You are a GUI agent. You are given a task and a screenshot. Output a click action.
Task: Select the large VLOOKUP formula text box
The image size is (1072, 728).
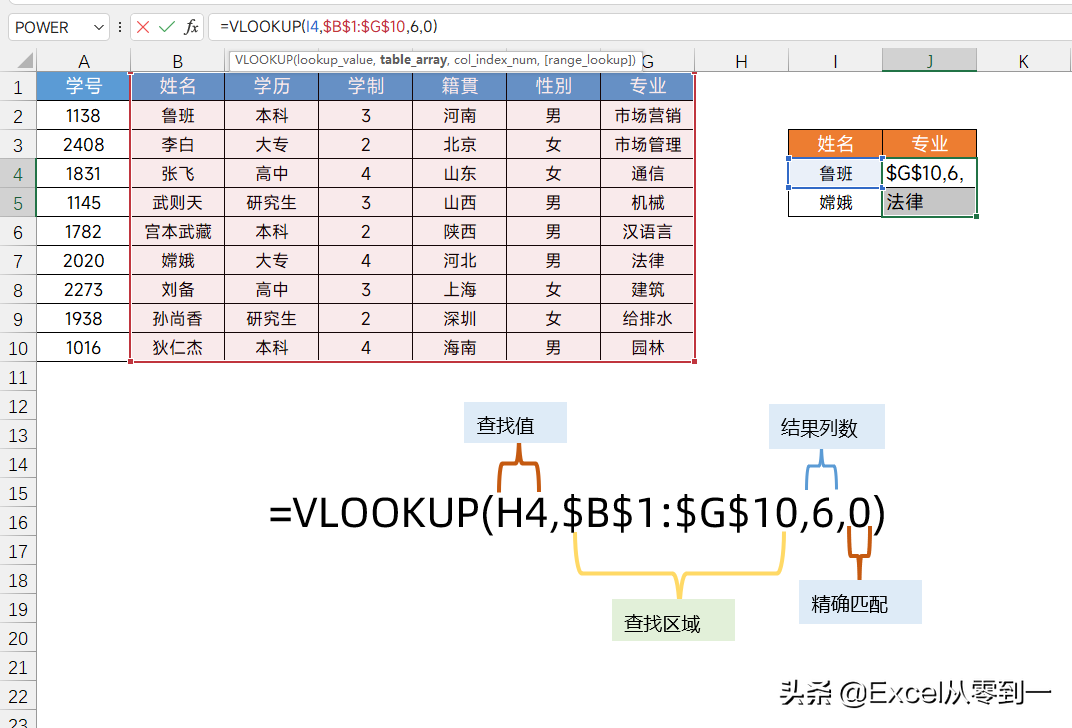577,513
